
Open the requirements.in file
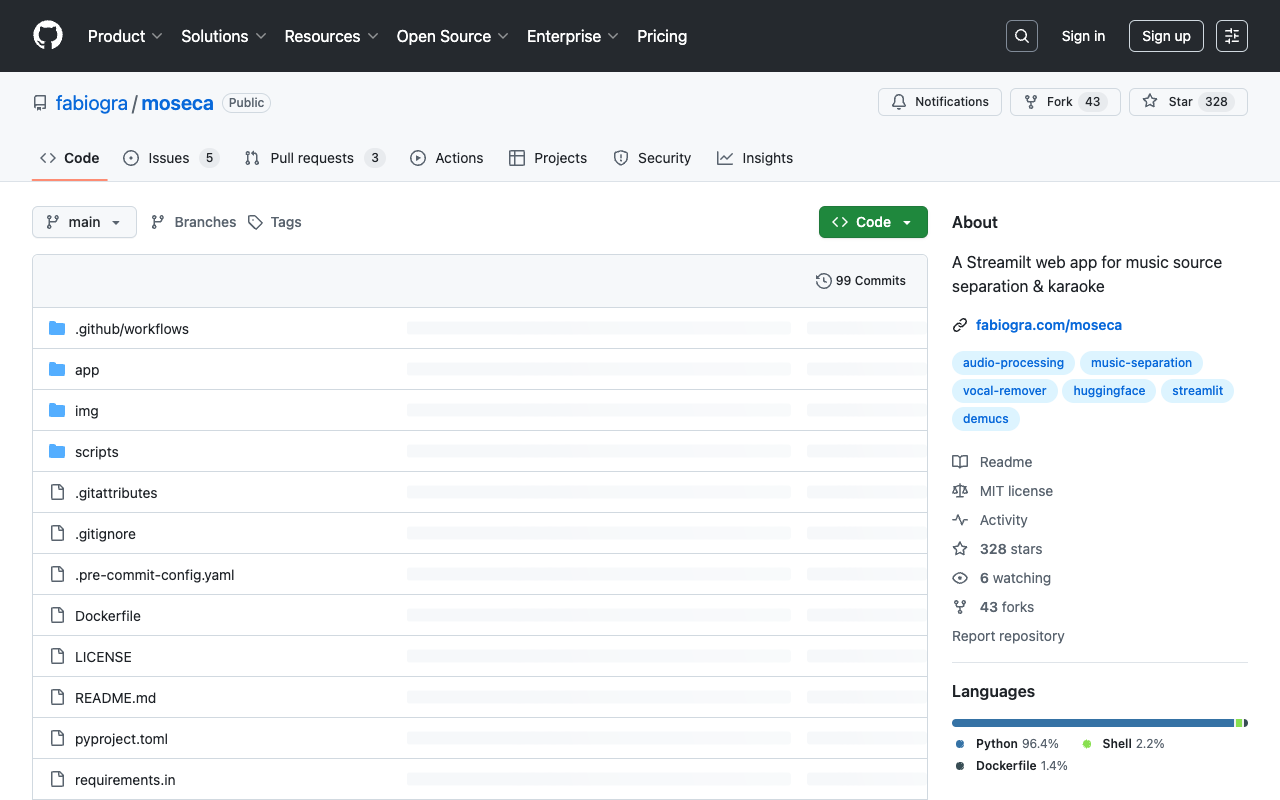click(x=125, y=780)
